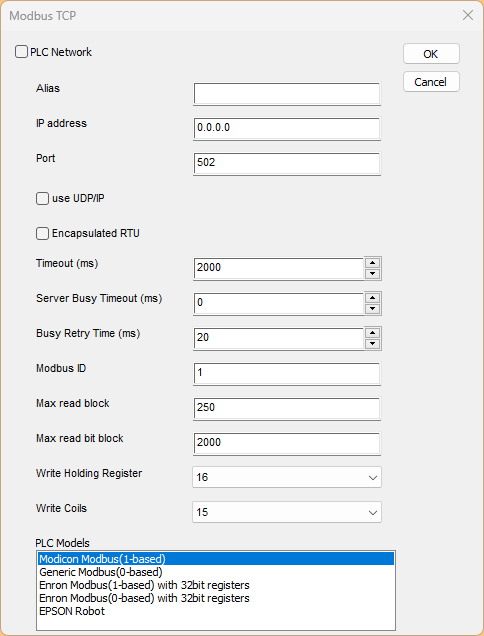Raise Busy Retry Time with up arrow
This screenshot has height=636, width=484.
tap(372, 333)
